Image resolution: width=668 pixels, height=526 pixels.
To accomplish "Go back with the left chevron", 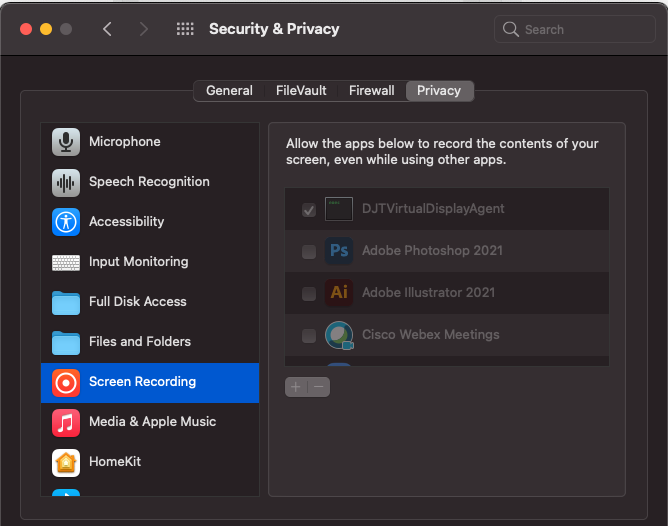I will 107,29.
